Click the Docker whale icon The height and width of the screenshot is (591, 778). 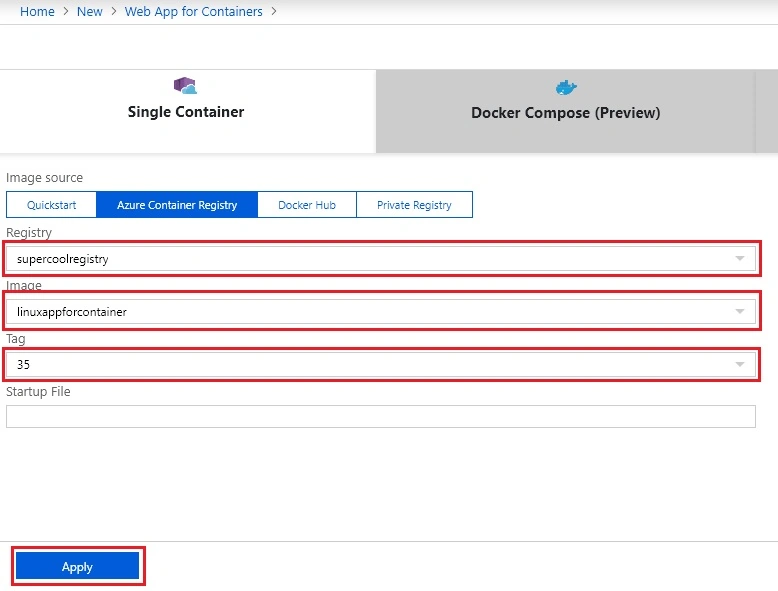[566, 87]
